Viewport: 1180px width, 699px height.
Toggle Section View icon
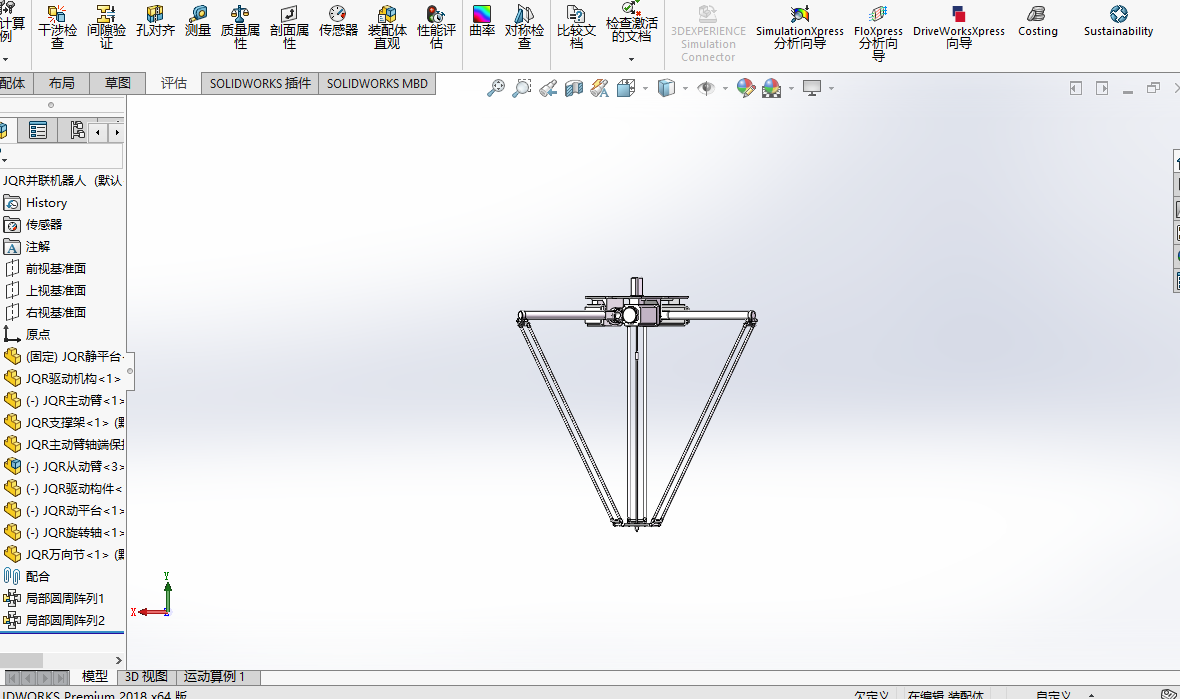point(574,89)
